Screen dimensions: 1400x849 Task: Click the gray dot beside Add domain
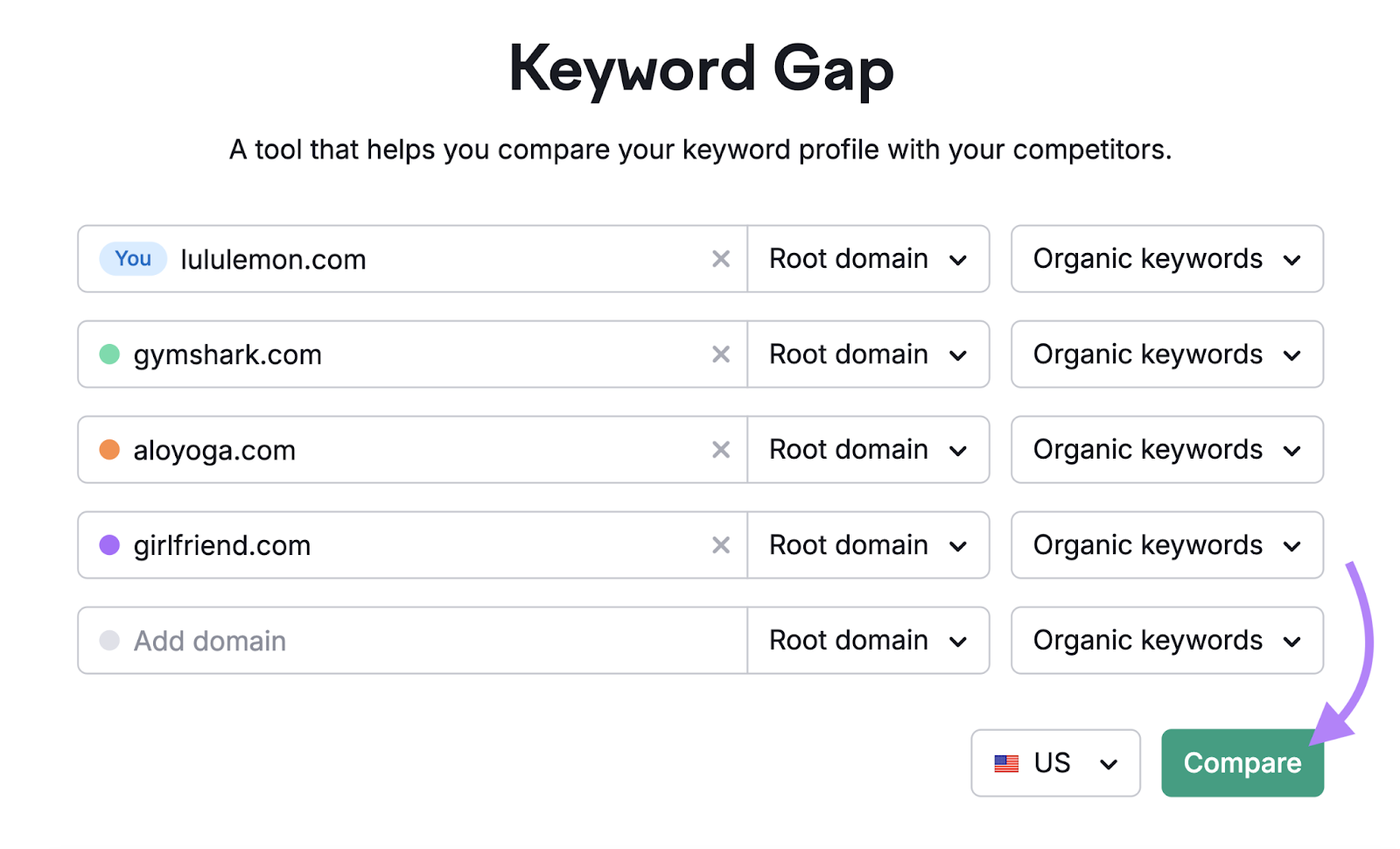coord(109,641)
